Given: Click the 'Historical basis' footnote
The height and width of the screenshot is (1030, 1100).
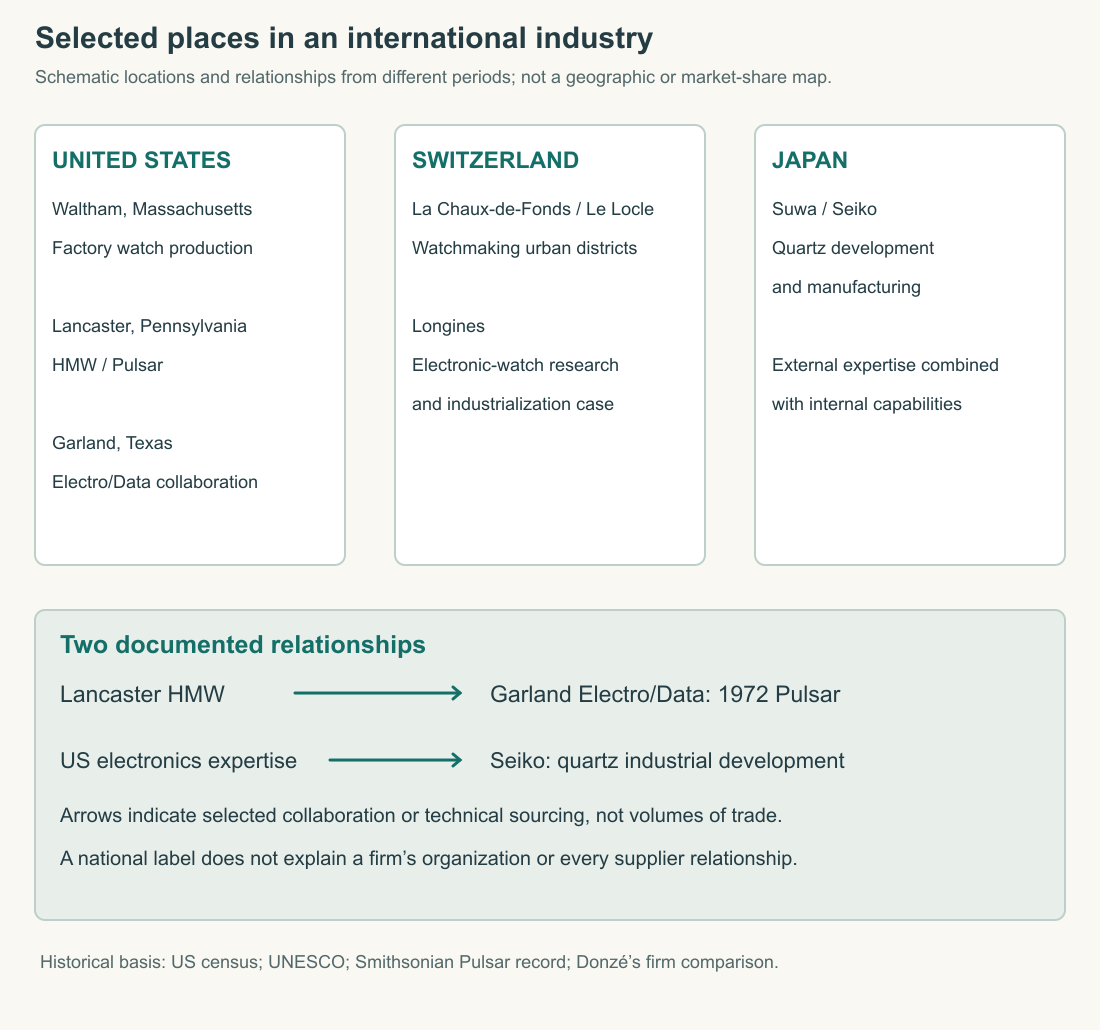Looking at the screenshot, I should [409, 962].
